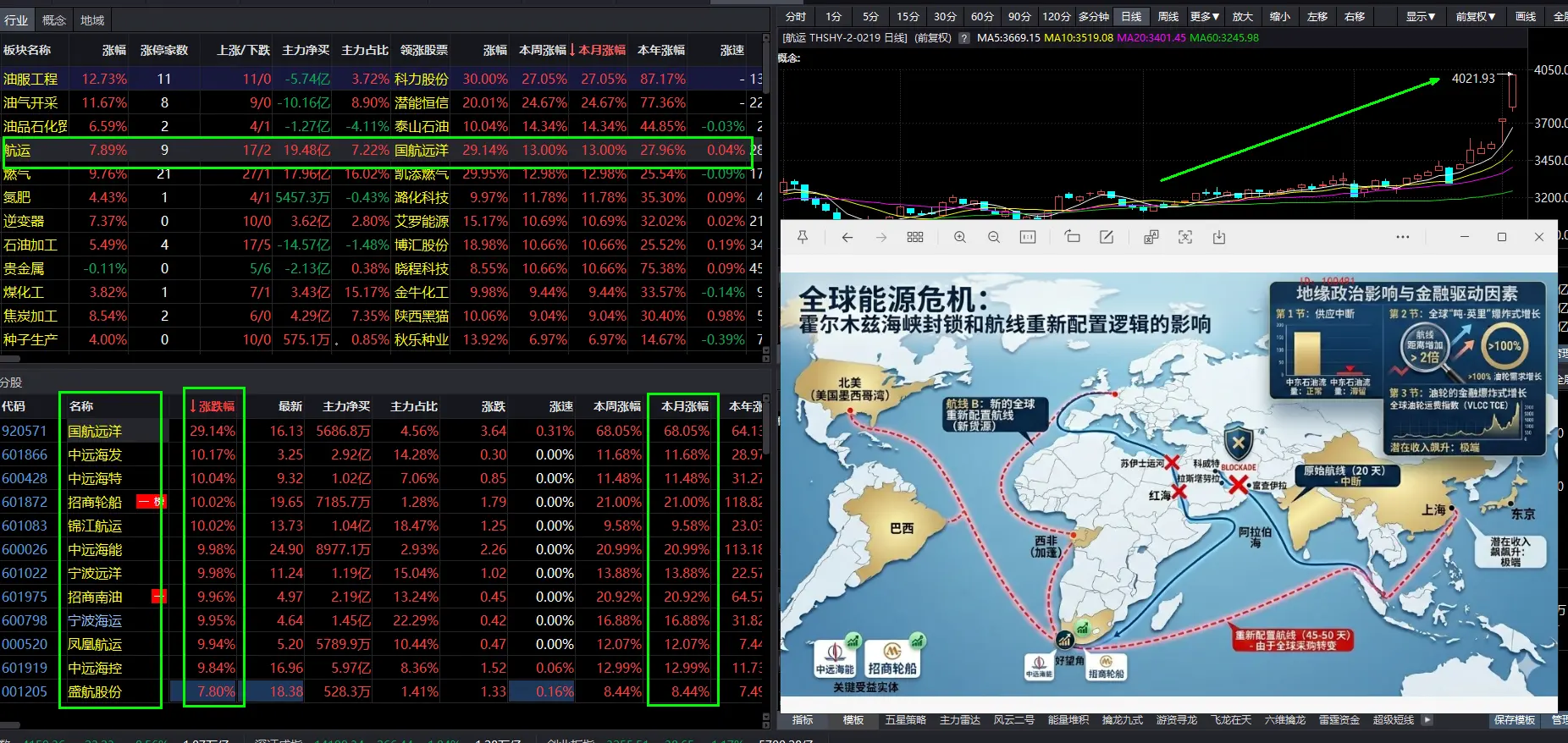Viewport: 1568px width, 743px height.
Task: Select the 贵金属 sector row
Action: 381,268
